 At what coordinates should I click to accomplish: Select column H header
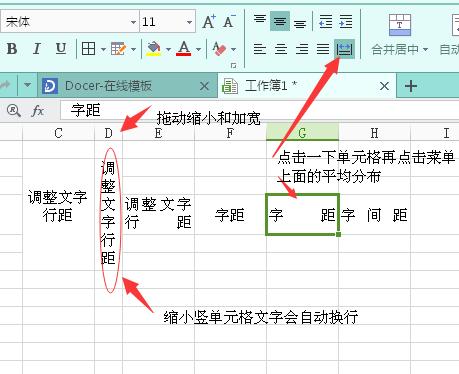pyautogui.click(x=375, y=133)
